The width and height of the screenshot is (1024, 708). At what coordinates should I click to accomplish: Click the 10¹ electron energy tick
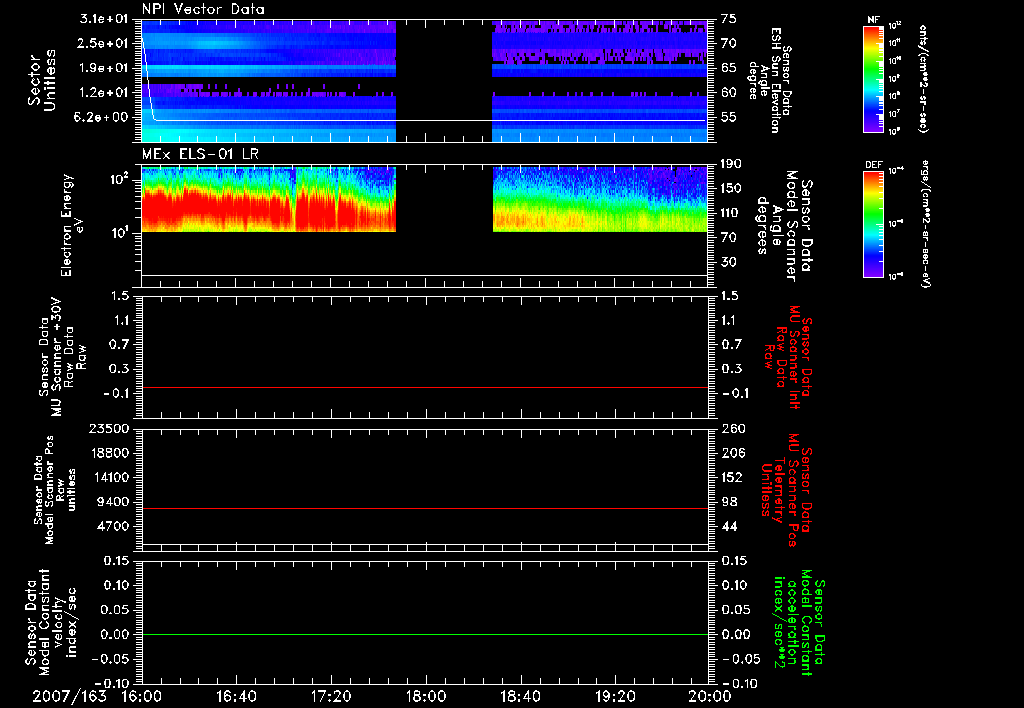119,233
